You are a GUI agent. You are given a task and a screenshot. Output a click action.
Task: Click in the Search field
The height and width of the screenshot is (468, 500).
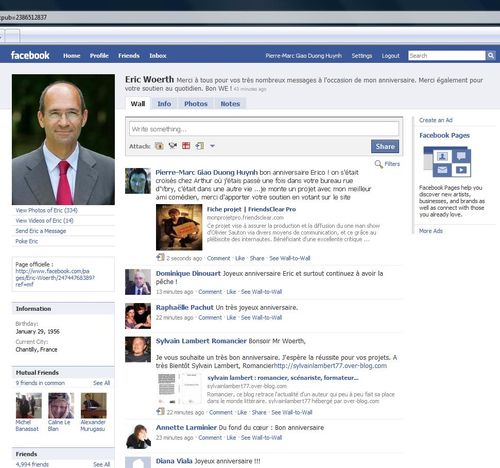pyautogui.click(x=447, y=56)
